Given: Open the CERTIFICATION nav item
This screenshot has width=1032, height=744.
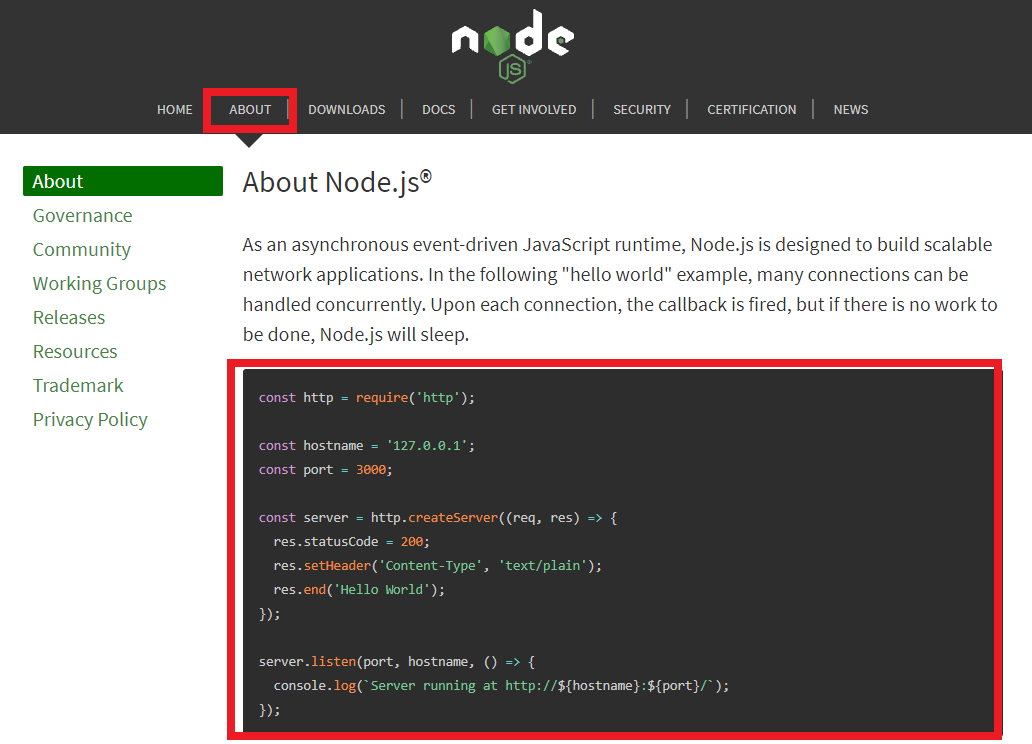Looking at the screenshot, I should pos(752,109).
